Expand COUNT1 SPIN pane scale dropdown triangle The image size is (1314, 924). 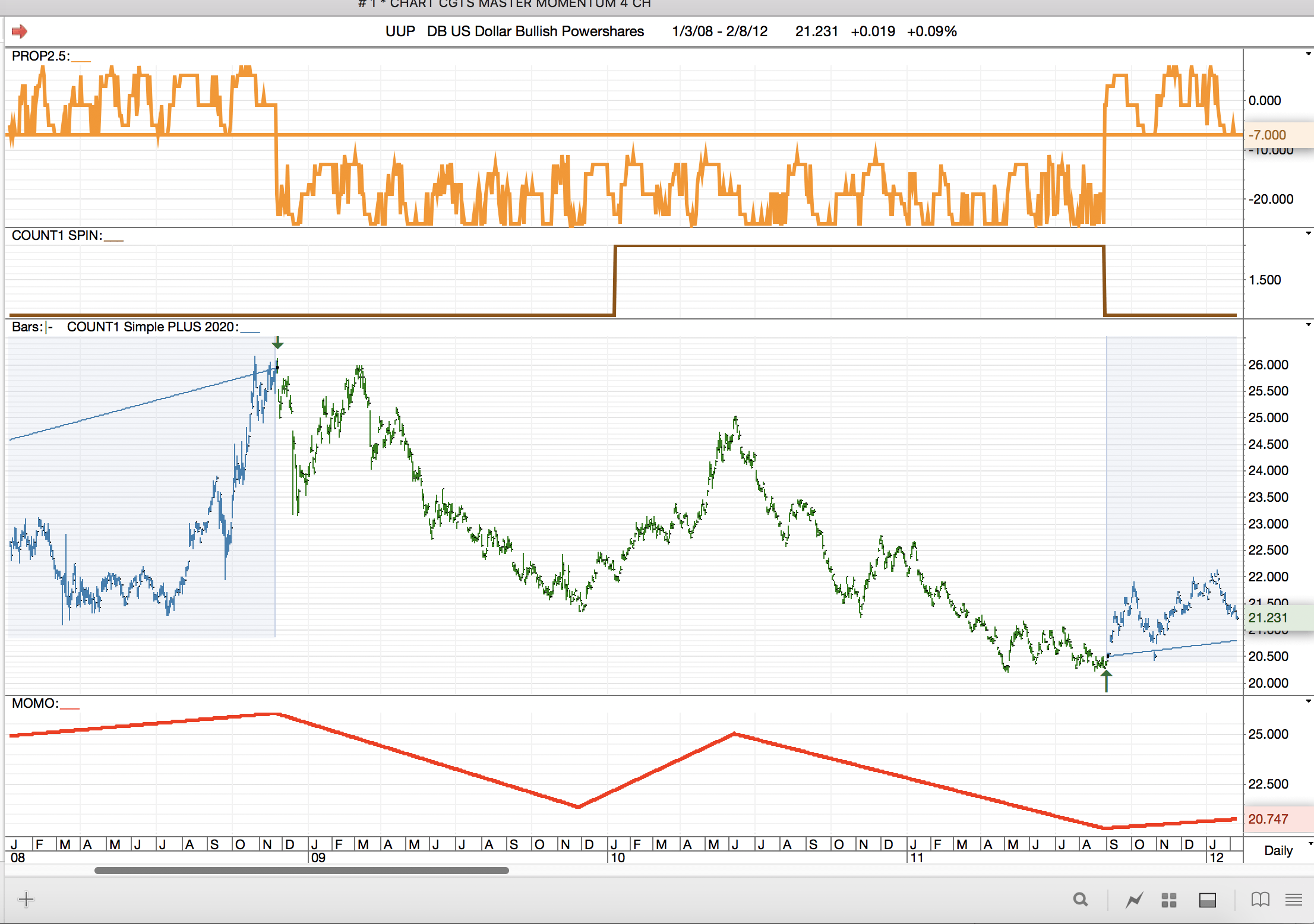tap(1308, 233)
